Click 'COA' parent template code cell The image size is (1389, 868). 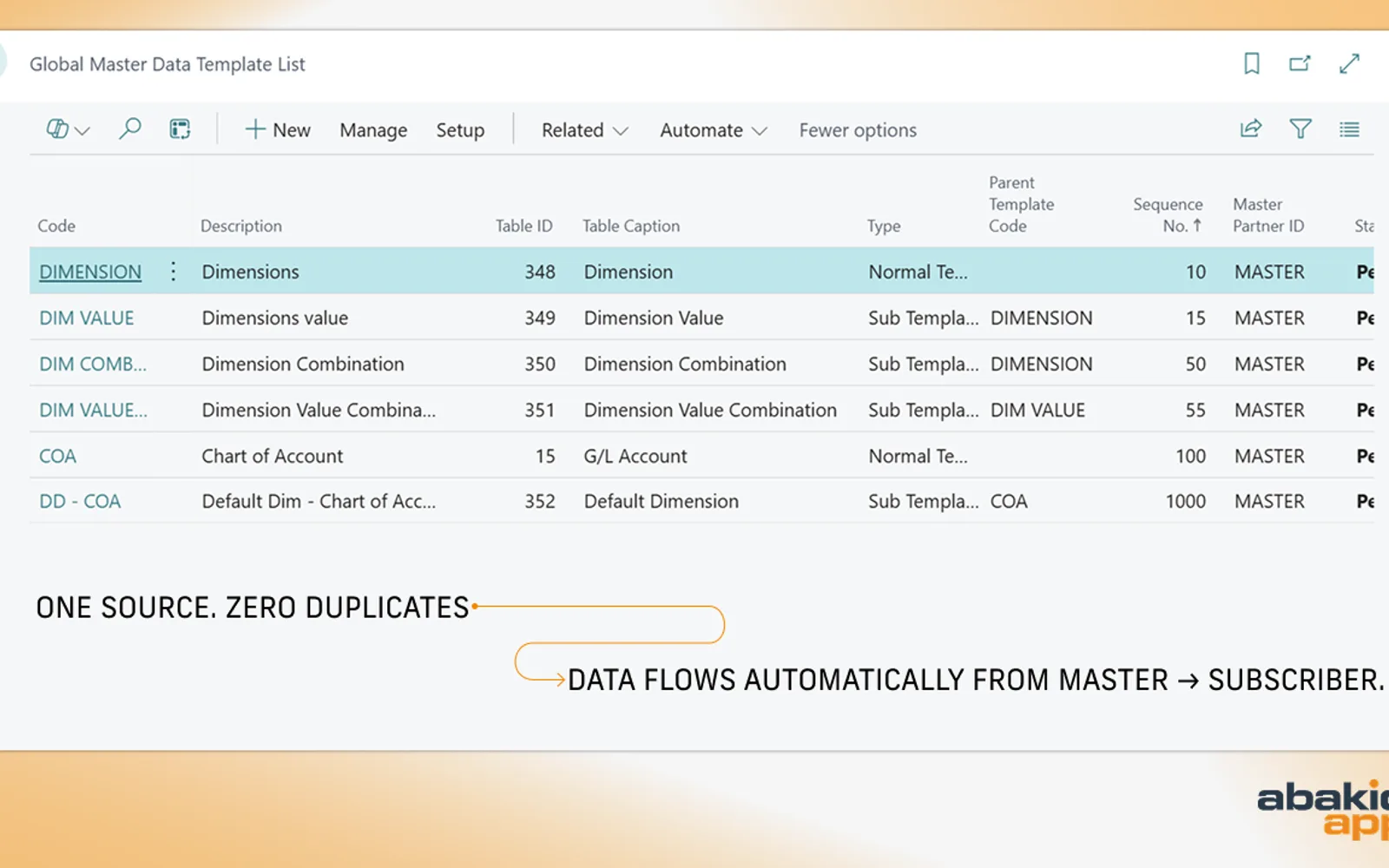coord(1009,501)
